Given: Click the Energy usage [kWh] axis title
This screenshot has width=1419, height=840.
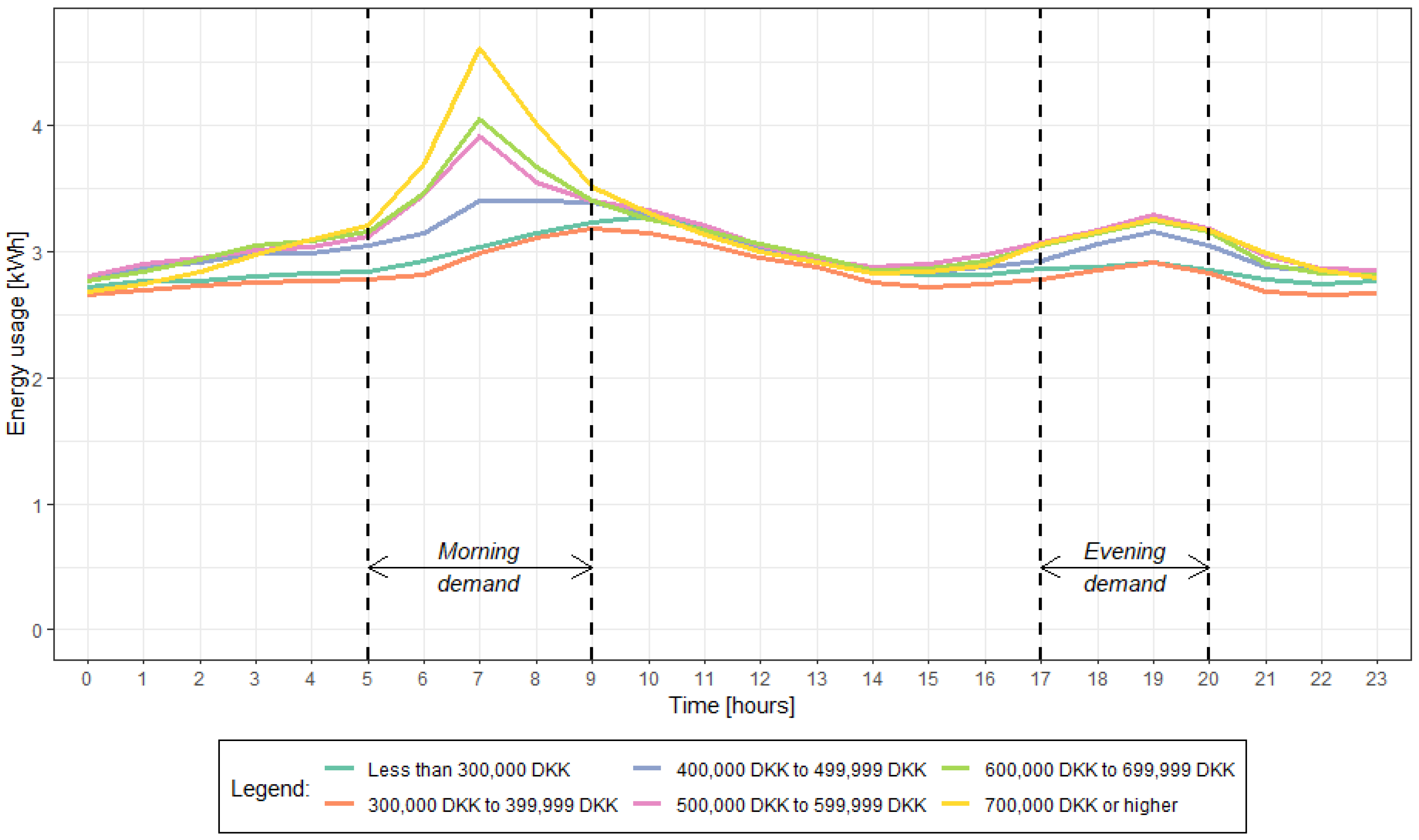Looking at the screenshot, I should point(17,334).
